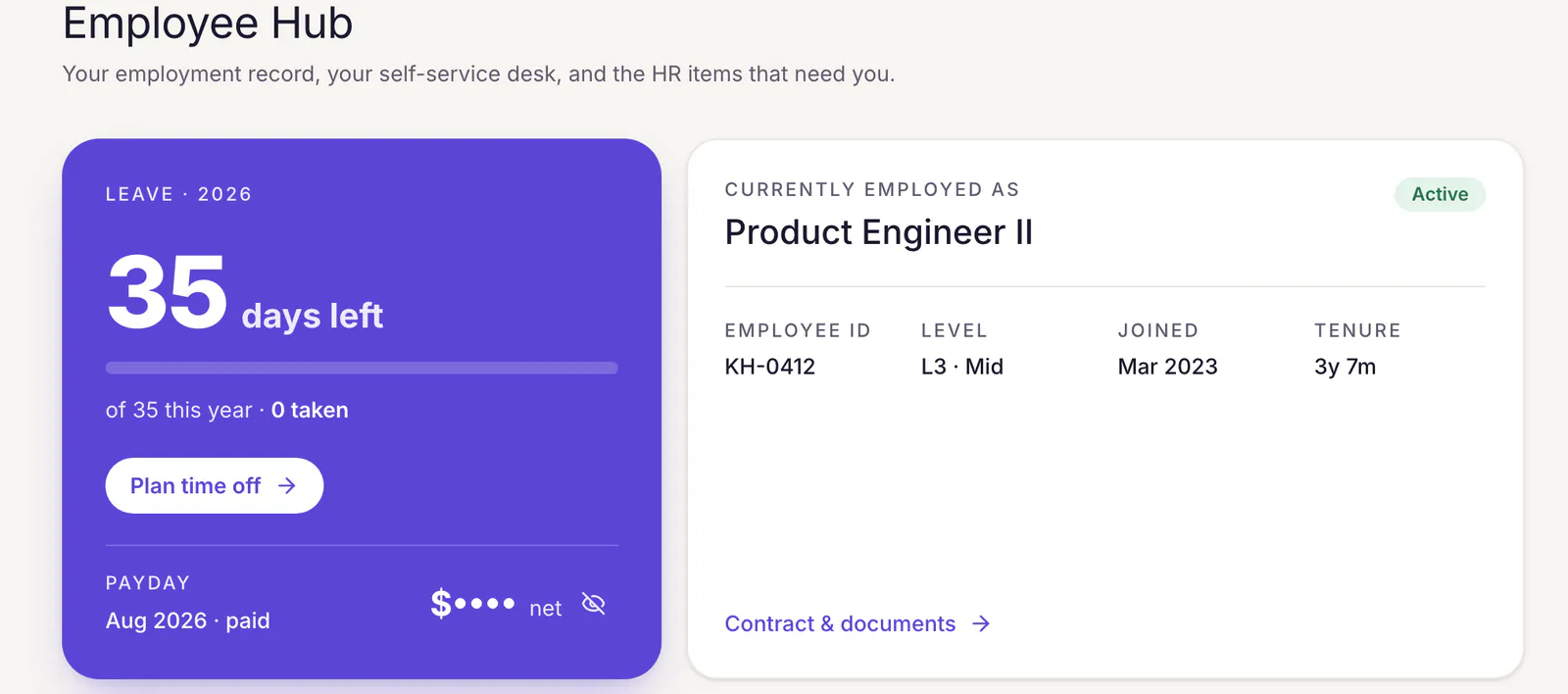Click the PAYDAY label
Screen dimensions: 1568x694
point(148,583)
